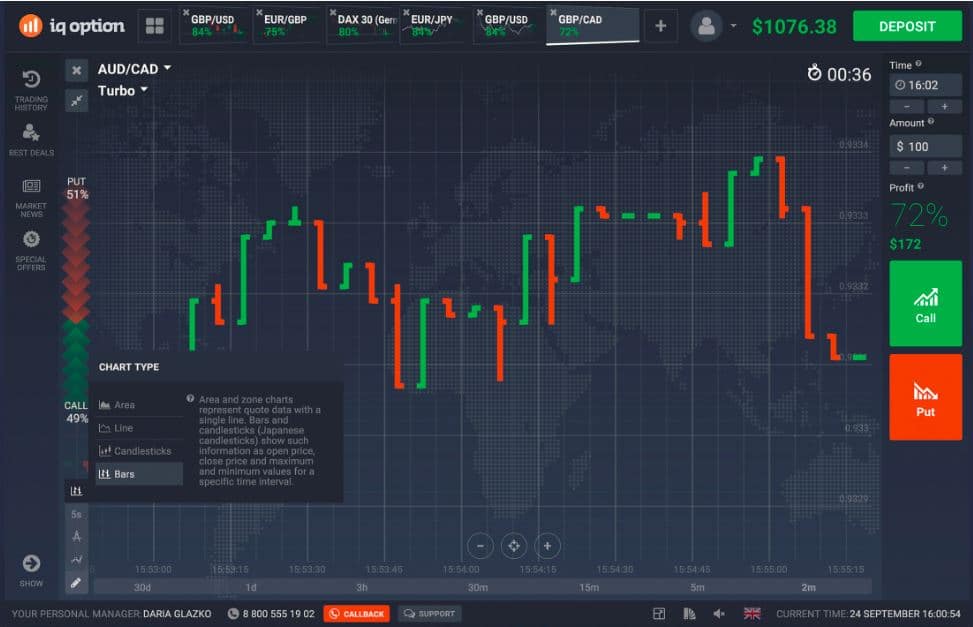Click the chart grid layout icon
Viewport: 973px width, 627px height.
tap(154, 27)
